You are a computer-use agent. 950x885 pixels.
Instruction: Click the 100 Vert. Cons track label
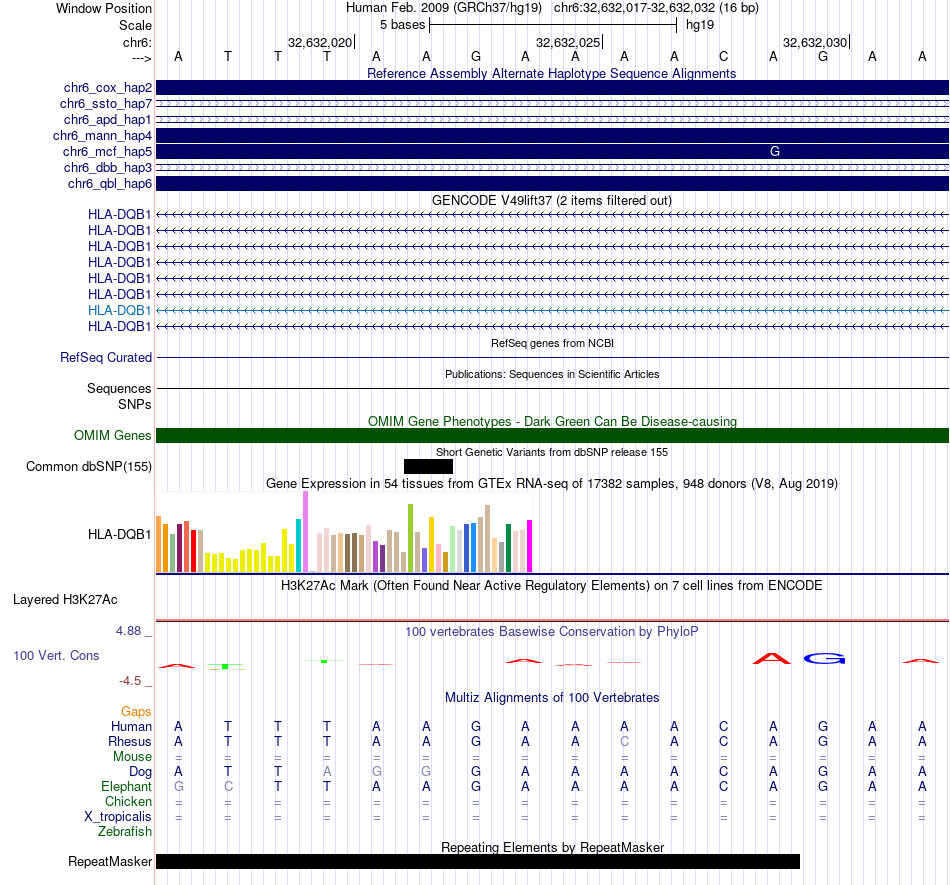pyautogui.click(x=56, y=655)
